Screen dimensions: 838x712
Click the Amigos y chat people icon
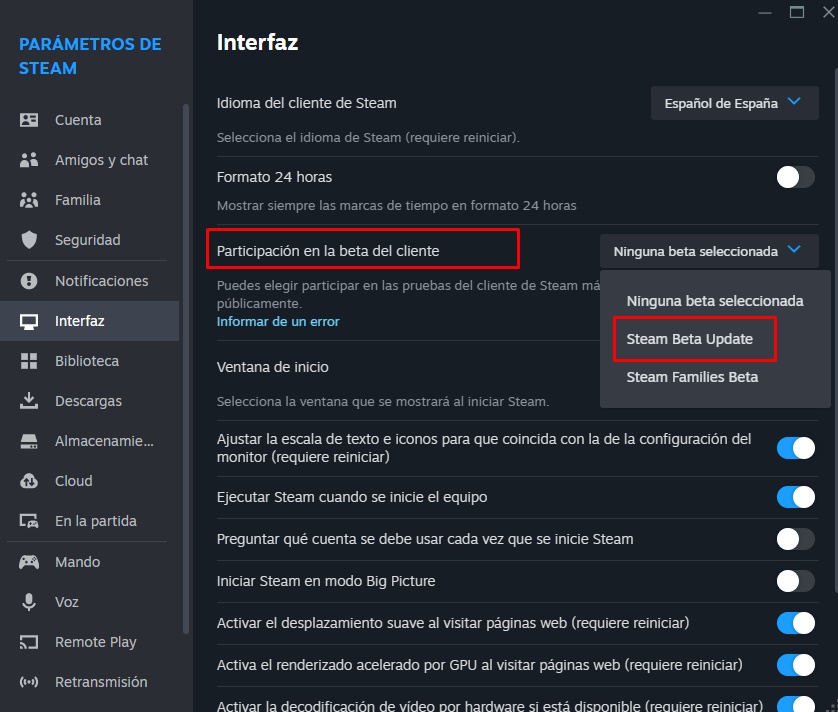pos(29,160)
